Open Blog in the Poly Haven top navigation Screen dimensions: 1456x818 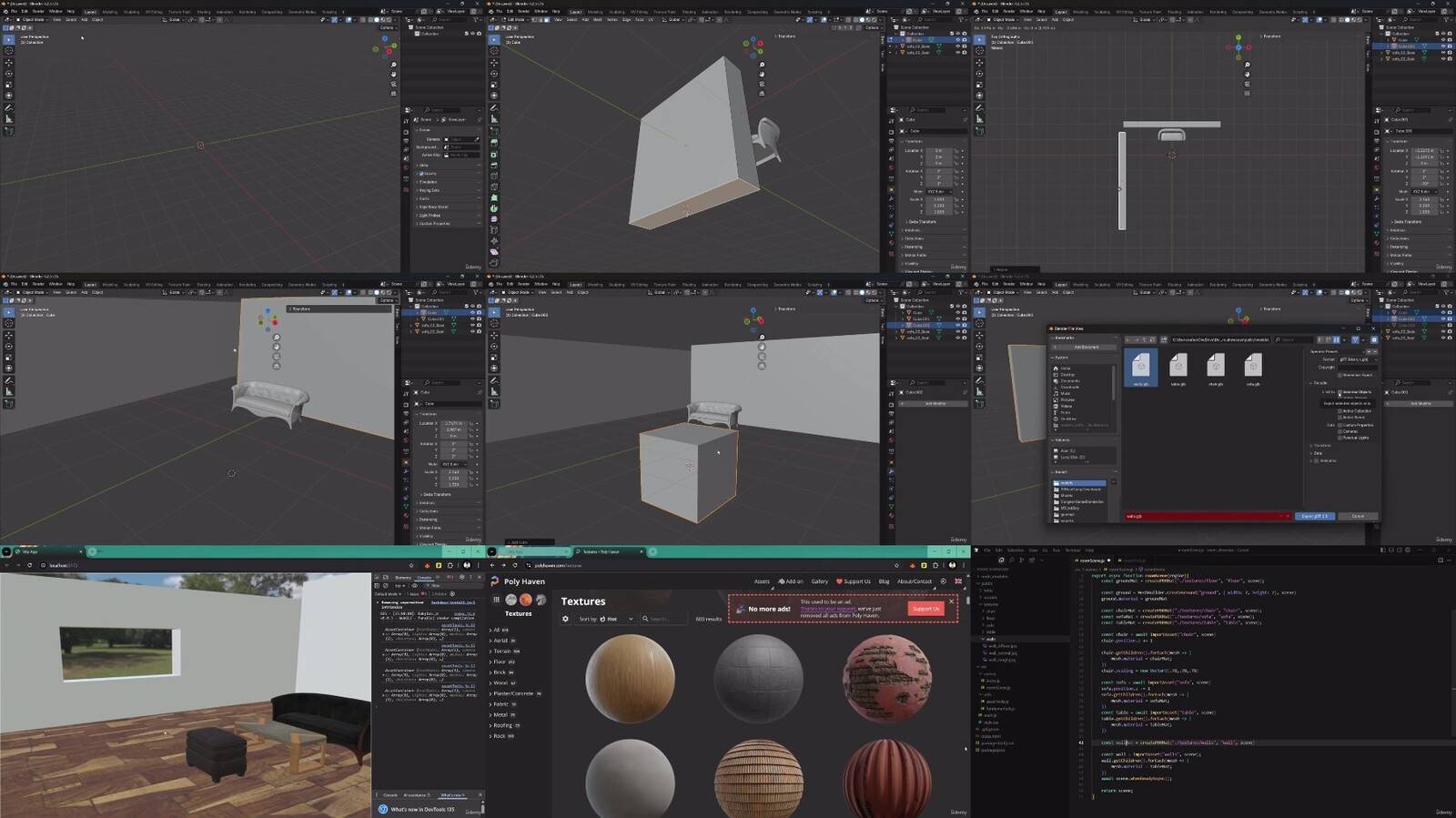tap(884, 581)
